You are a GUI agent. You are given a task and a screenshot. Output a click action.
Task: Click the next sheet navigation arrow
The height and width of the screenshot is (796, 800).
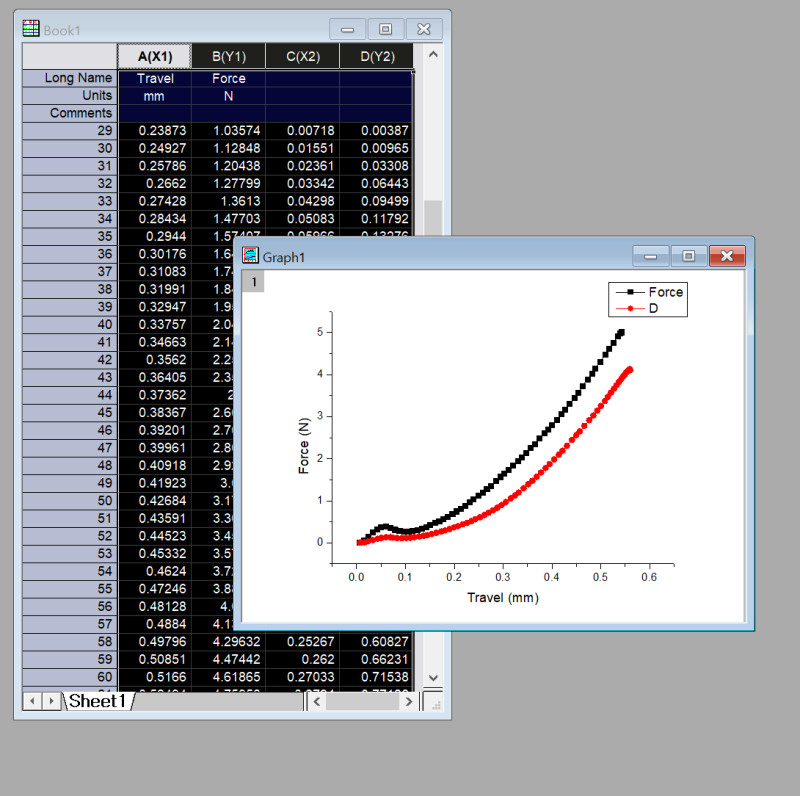pyautogui.click(x=52, y=702)
